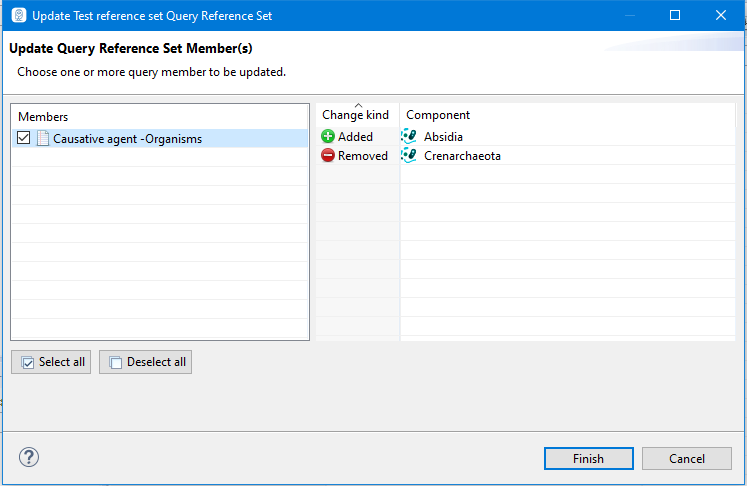
Task: Uncheck the Causative agent -Organisms checkbox
Action: pos(24,139)
